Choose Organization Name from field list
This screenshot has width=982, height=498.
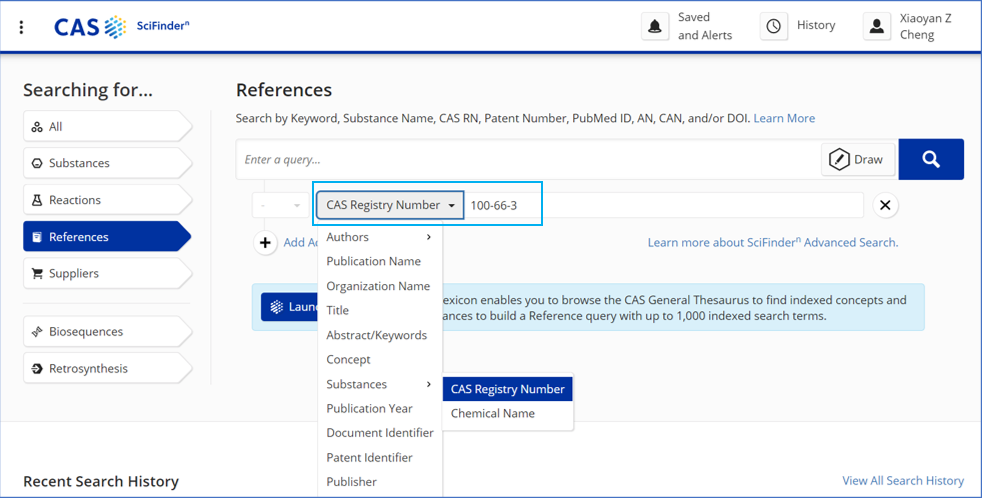380,286
